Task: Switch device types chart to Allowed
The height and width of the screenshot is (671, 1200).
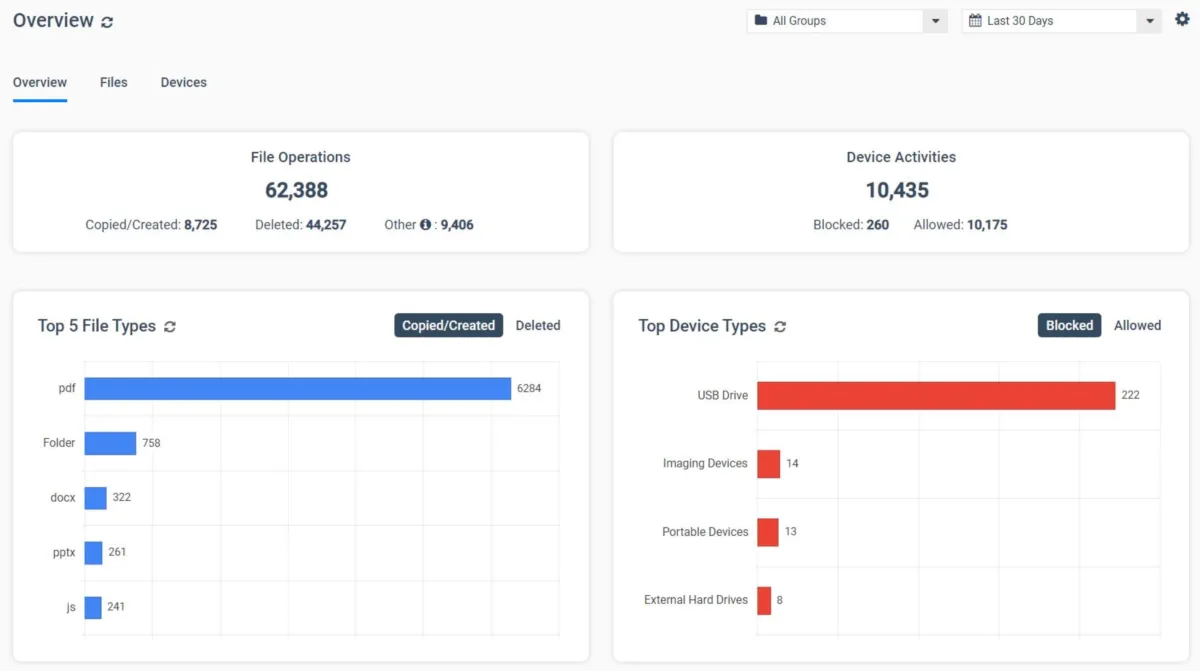Action: 1137,325
